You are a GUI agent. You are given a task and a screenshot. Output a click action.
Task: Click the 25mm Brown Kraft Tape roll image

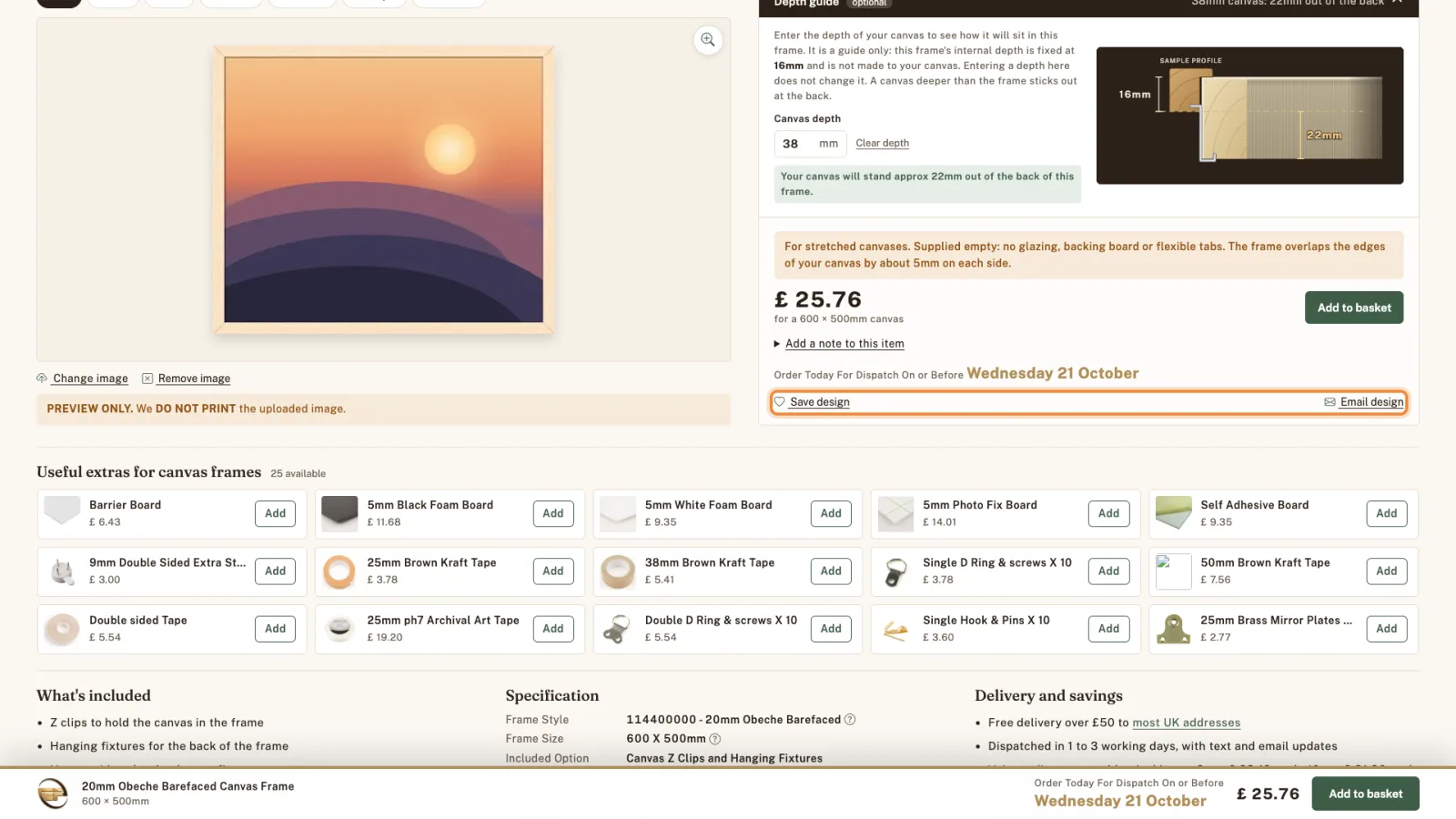coord(339,571)
